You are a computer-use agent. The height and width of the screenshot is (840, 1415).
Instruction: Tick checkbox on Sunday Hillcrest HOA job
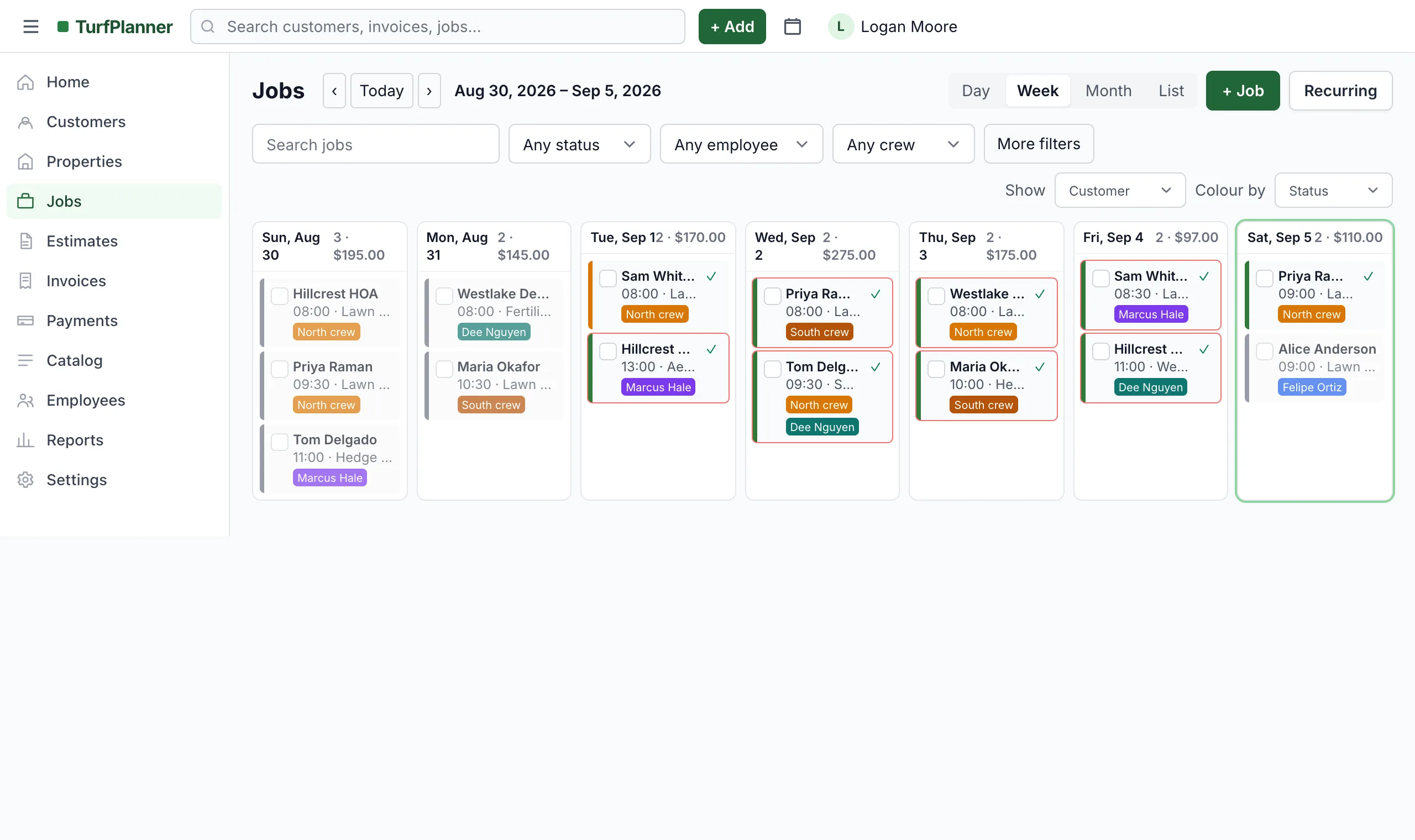pyautogui.click(x=280, y=296)
